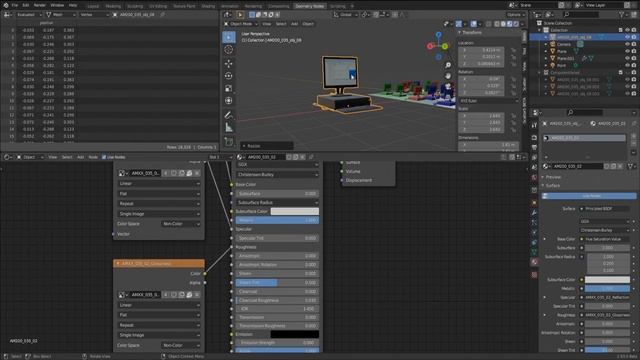This screenshot has height=360, width=640.
Task: Click the zoom magnifier icon in viewport
Action: [x=448, y=65]
